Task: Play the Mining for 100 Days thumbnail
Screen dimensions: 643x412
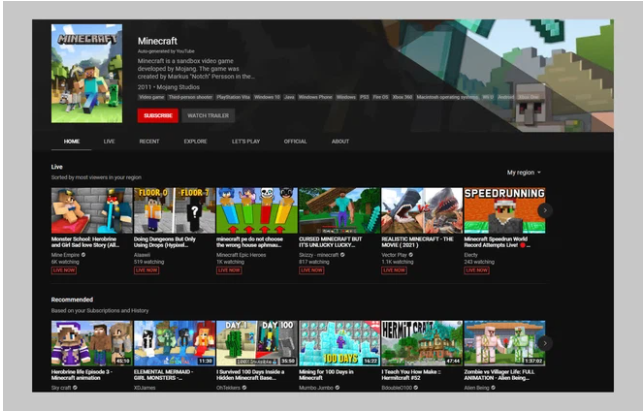Action: [339, 343]
